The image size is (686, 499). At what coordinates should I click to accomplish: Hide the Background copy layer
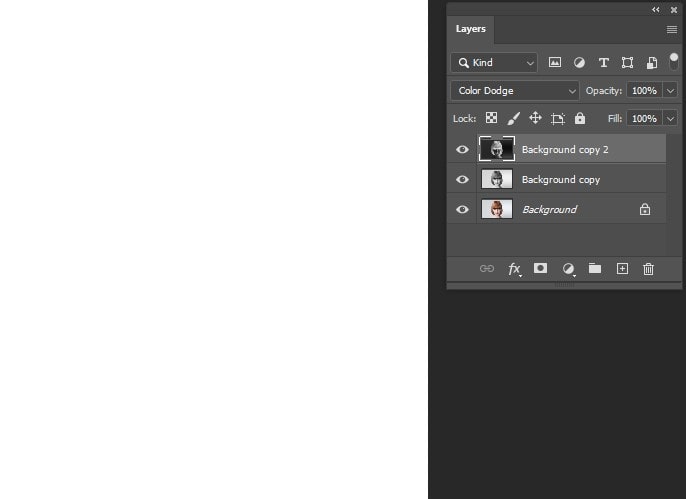pos(462,179)
